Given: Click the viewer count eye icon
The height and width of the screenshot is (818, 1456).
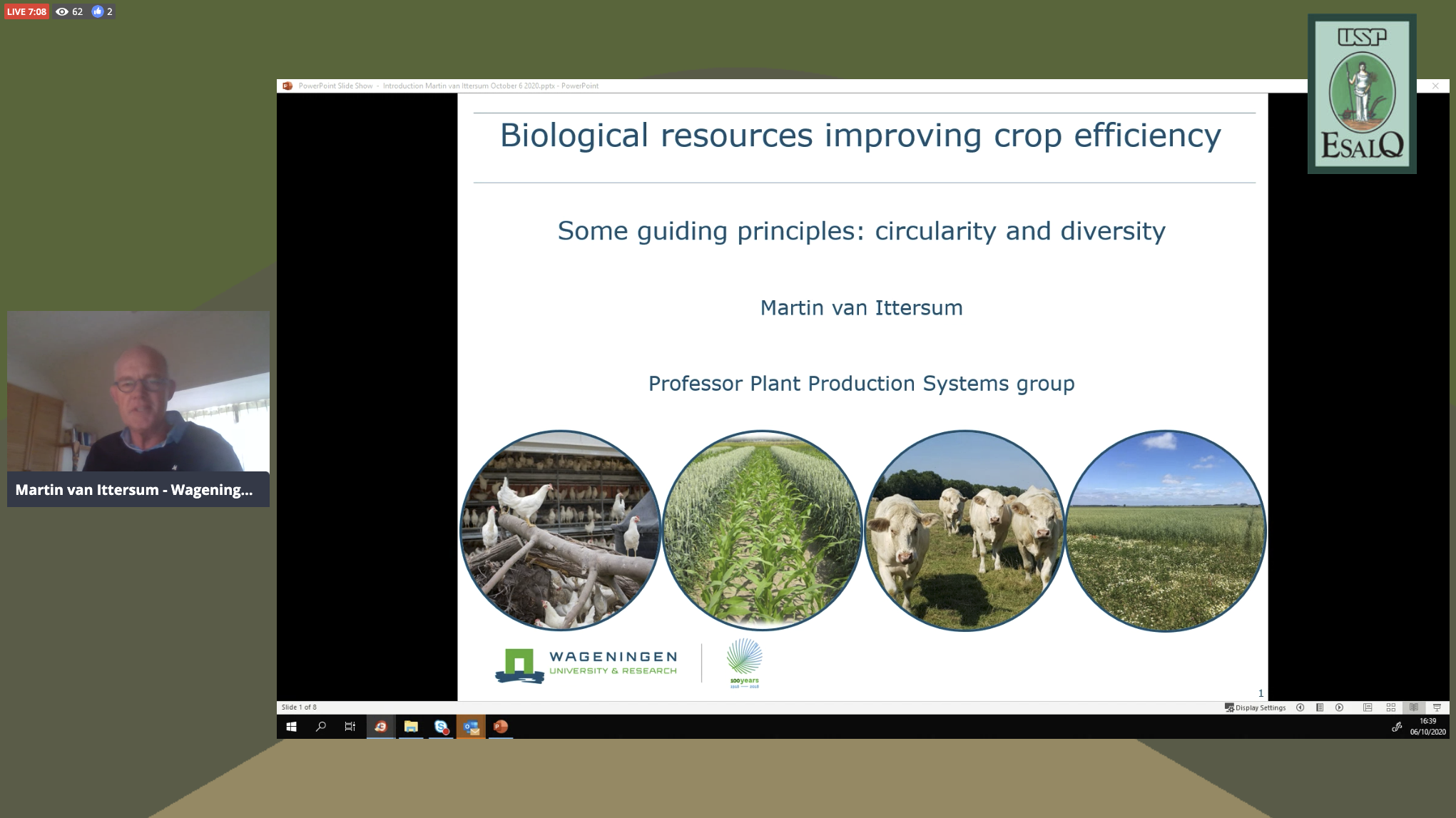Looking at the screenshot, I should (x=62, y=11).
